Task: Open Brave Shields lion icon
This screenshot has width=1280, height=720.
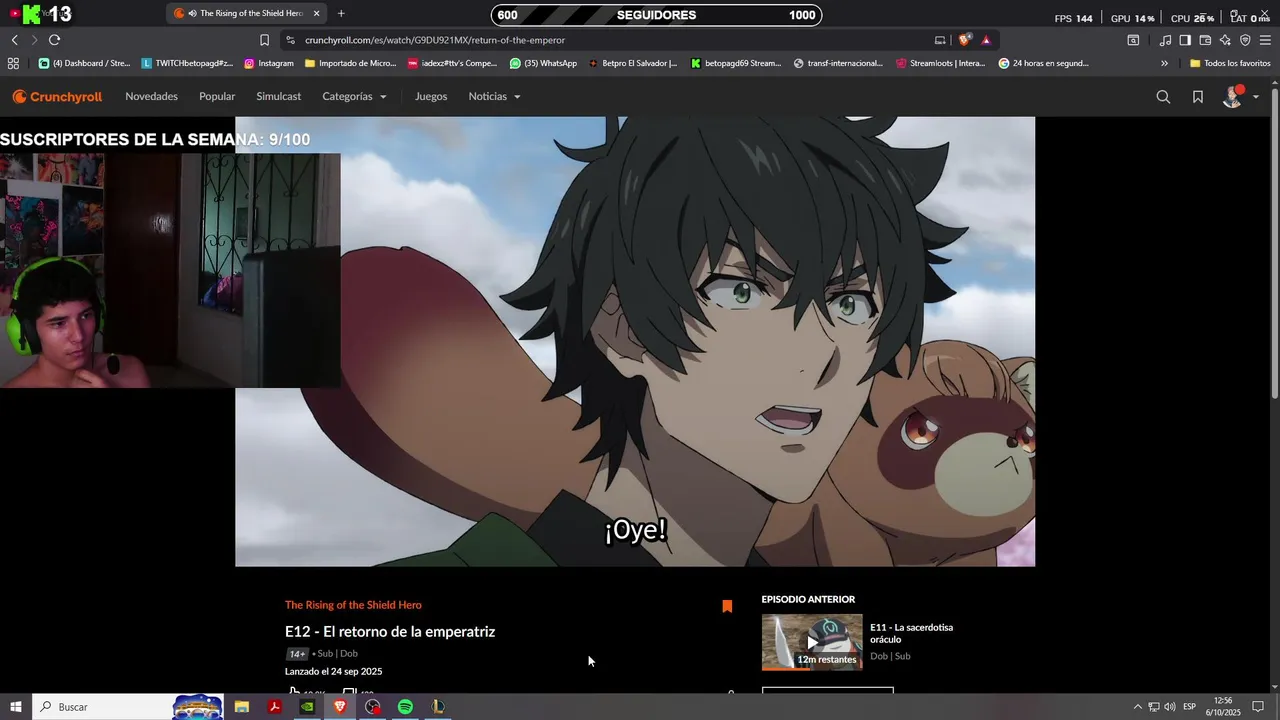Action: (964, 40)
